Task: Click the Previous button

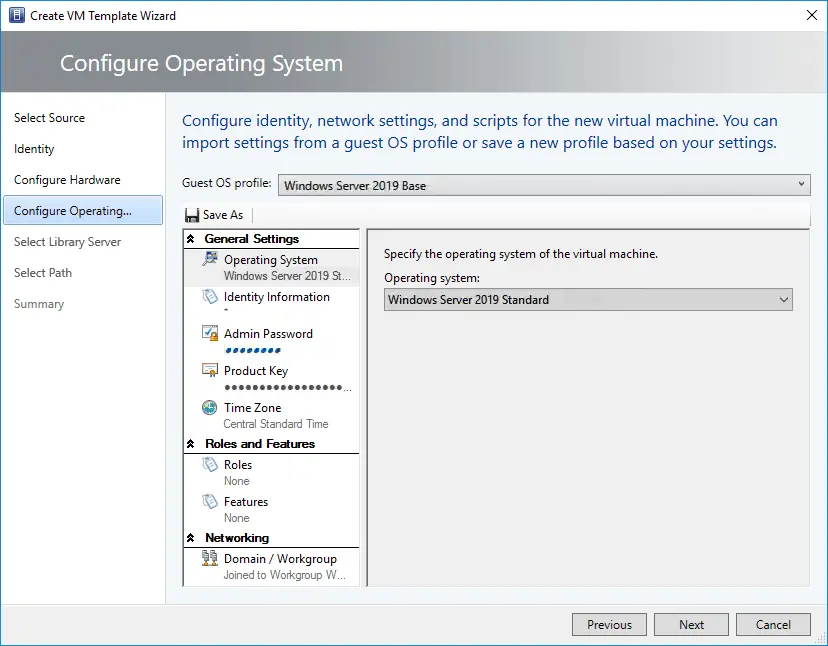Action: point(609,624)
